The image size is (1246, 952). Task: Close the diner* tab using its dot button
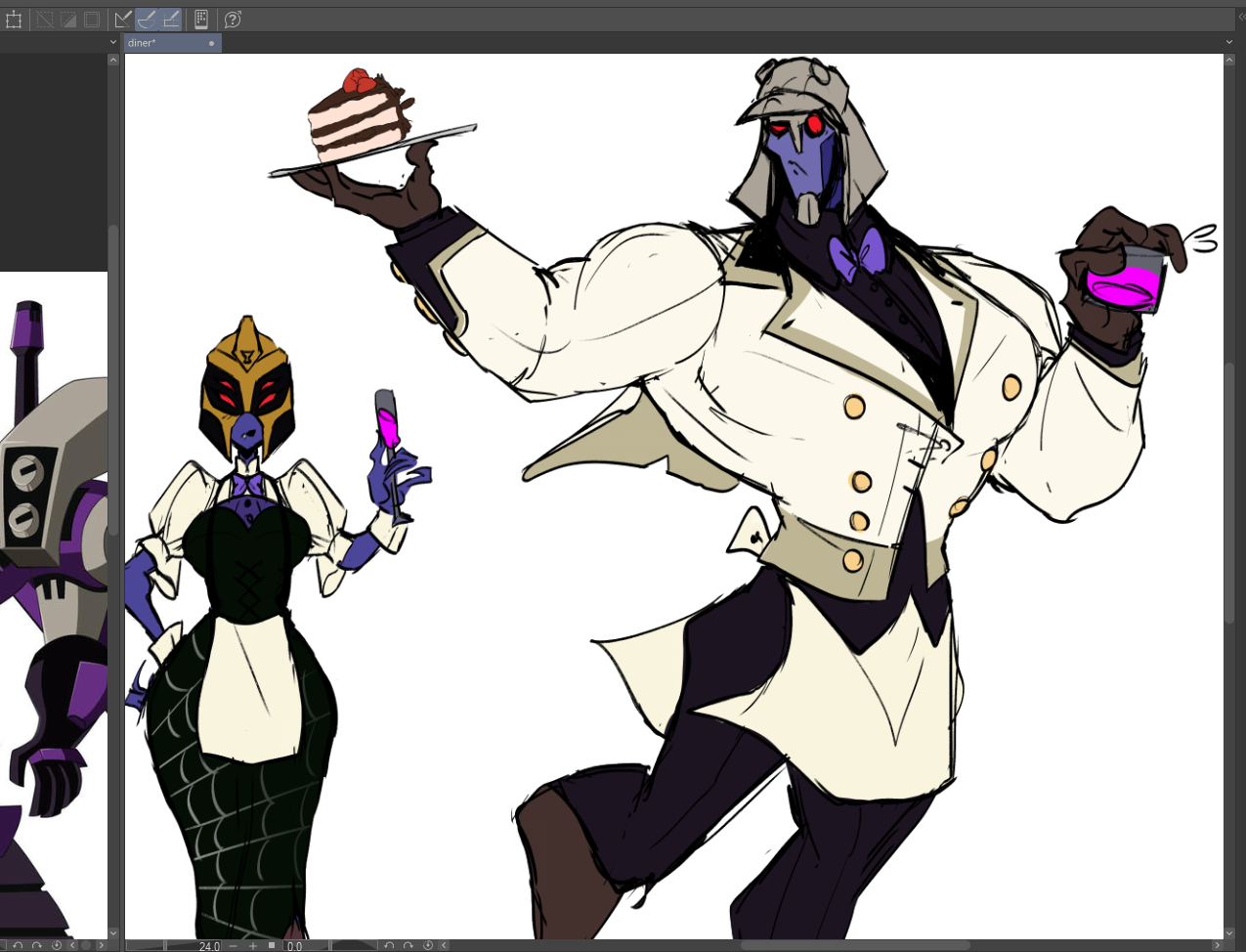click(x=211, y=43)
